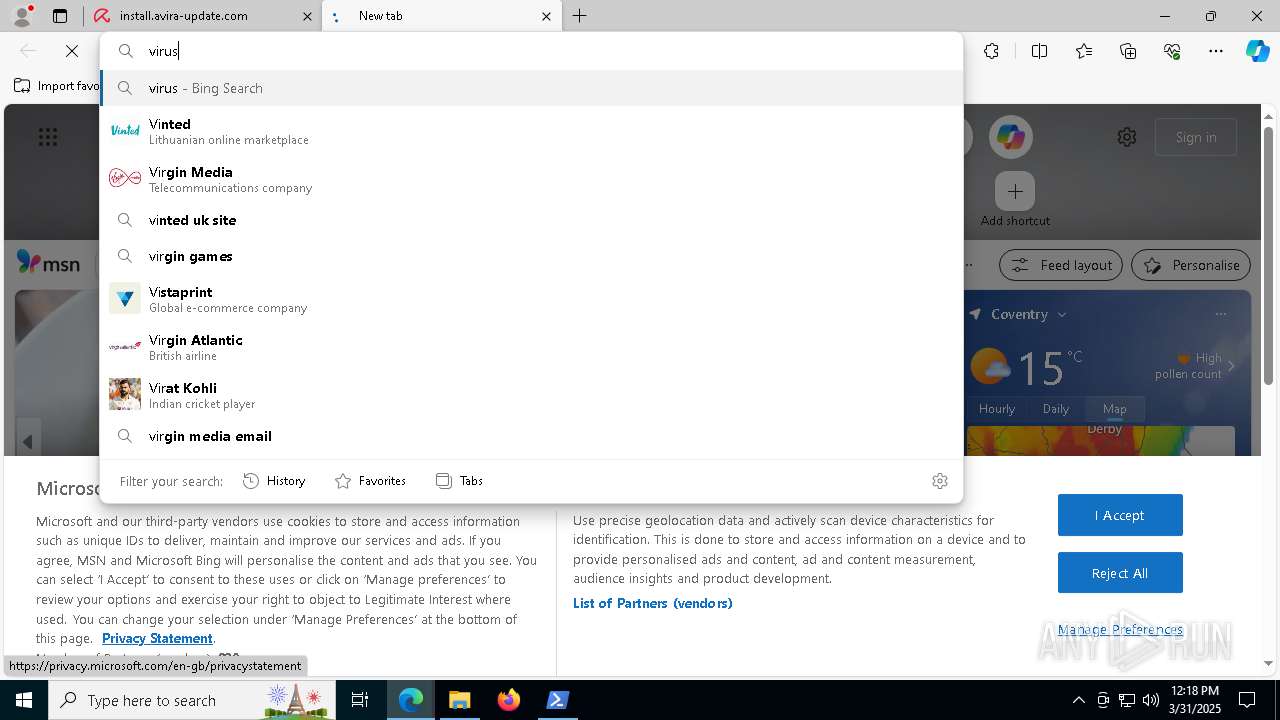Open the notification center icon
The width and height of the screenshot is (1280, 720).
1247,700
